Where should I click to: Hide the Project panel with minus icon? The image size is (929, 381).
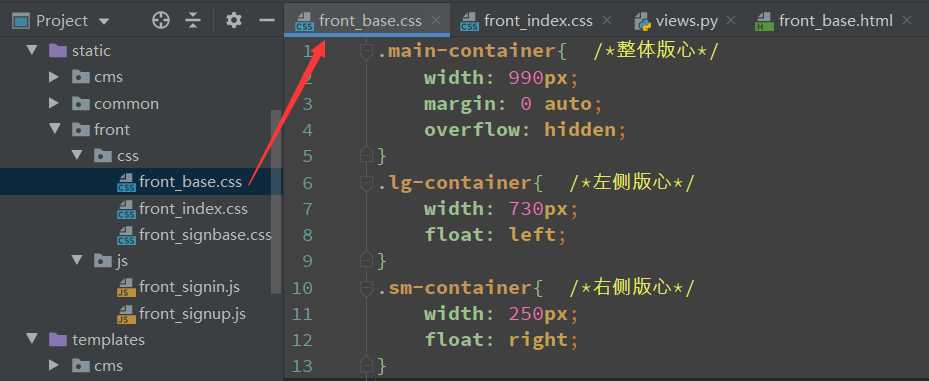point(267,21)
